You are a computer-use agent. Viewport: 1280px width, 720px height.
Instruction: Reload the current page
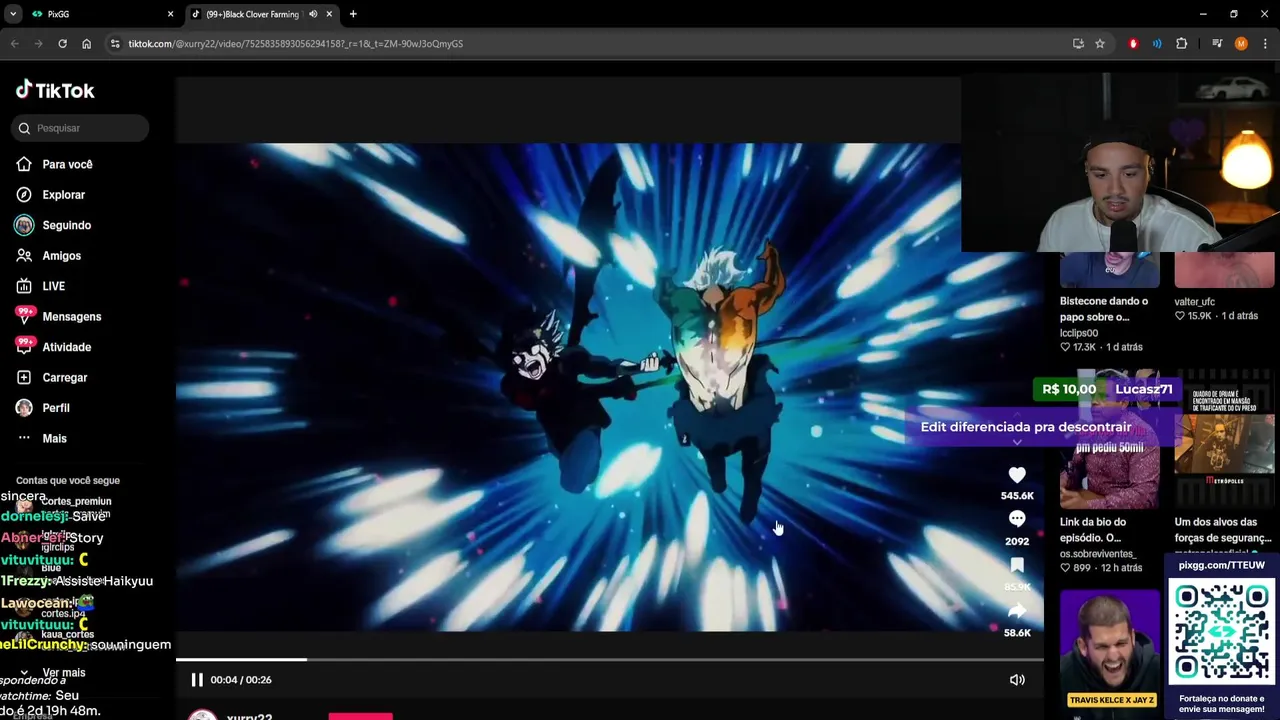62,44
